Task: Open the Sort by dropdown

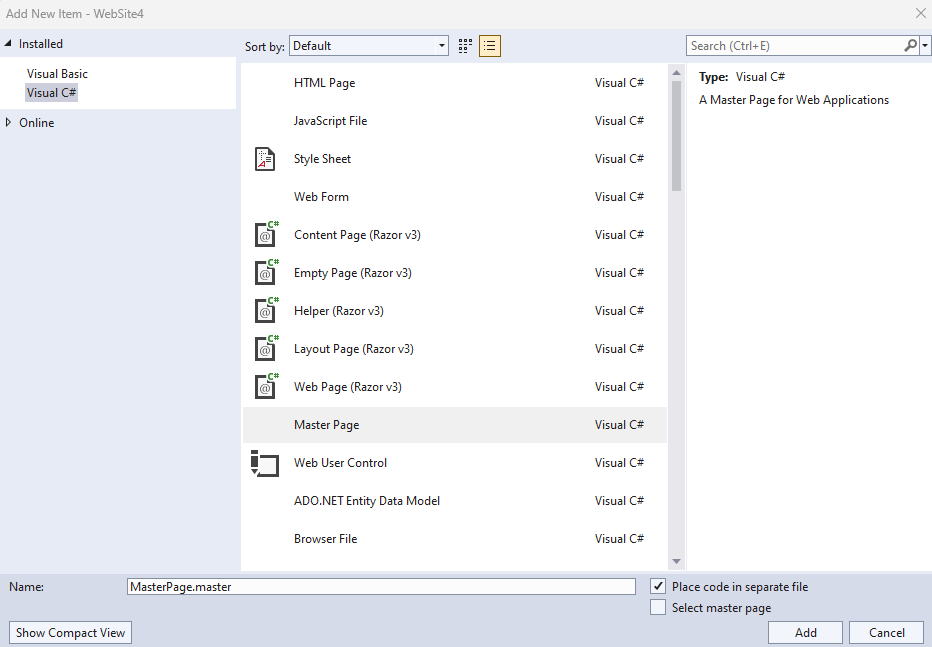Action: click(x=440, y=45)
